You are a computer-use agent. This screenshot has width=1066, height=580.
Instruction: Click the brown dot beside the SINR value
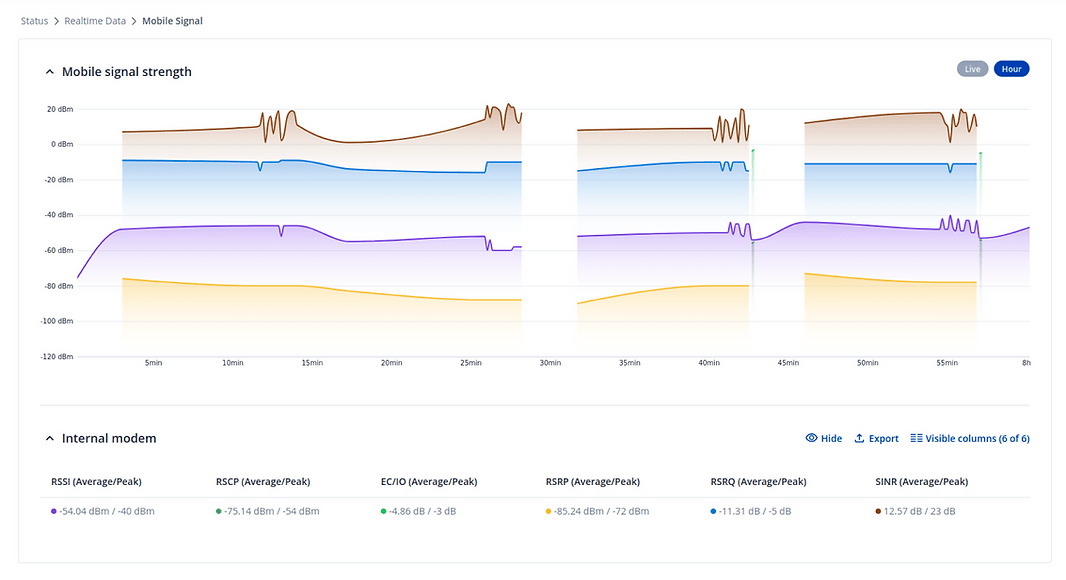877,510
